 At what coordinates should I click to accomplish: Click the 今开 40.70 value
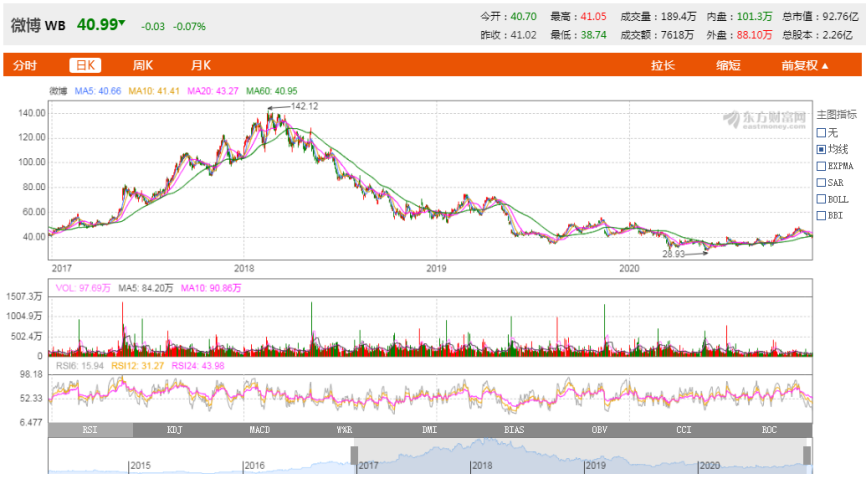(524, 17)
